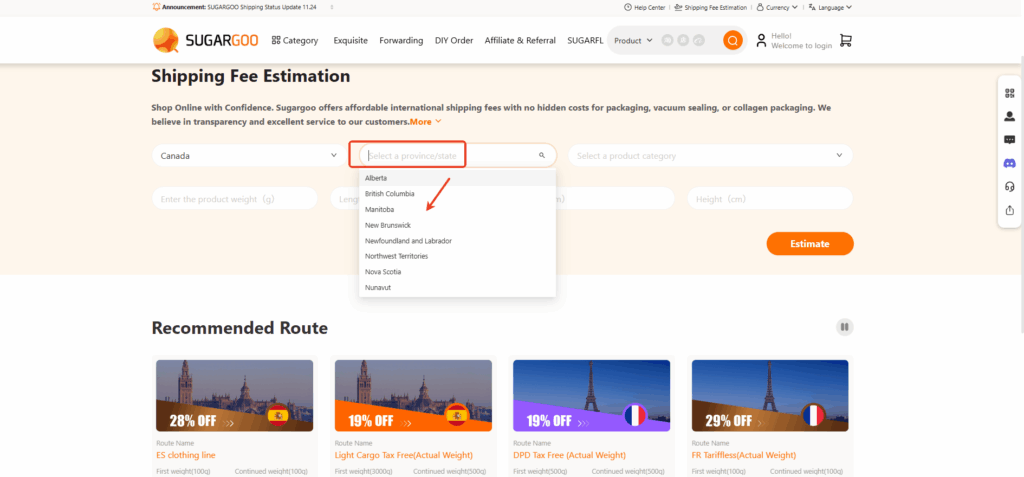Open the Exquisite nav item
The height and width of the screenshot is (477, 1024).
(350, 41)
